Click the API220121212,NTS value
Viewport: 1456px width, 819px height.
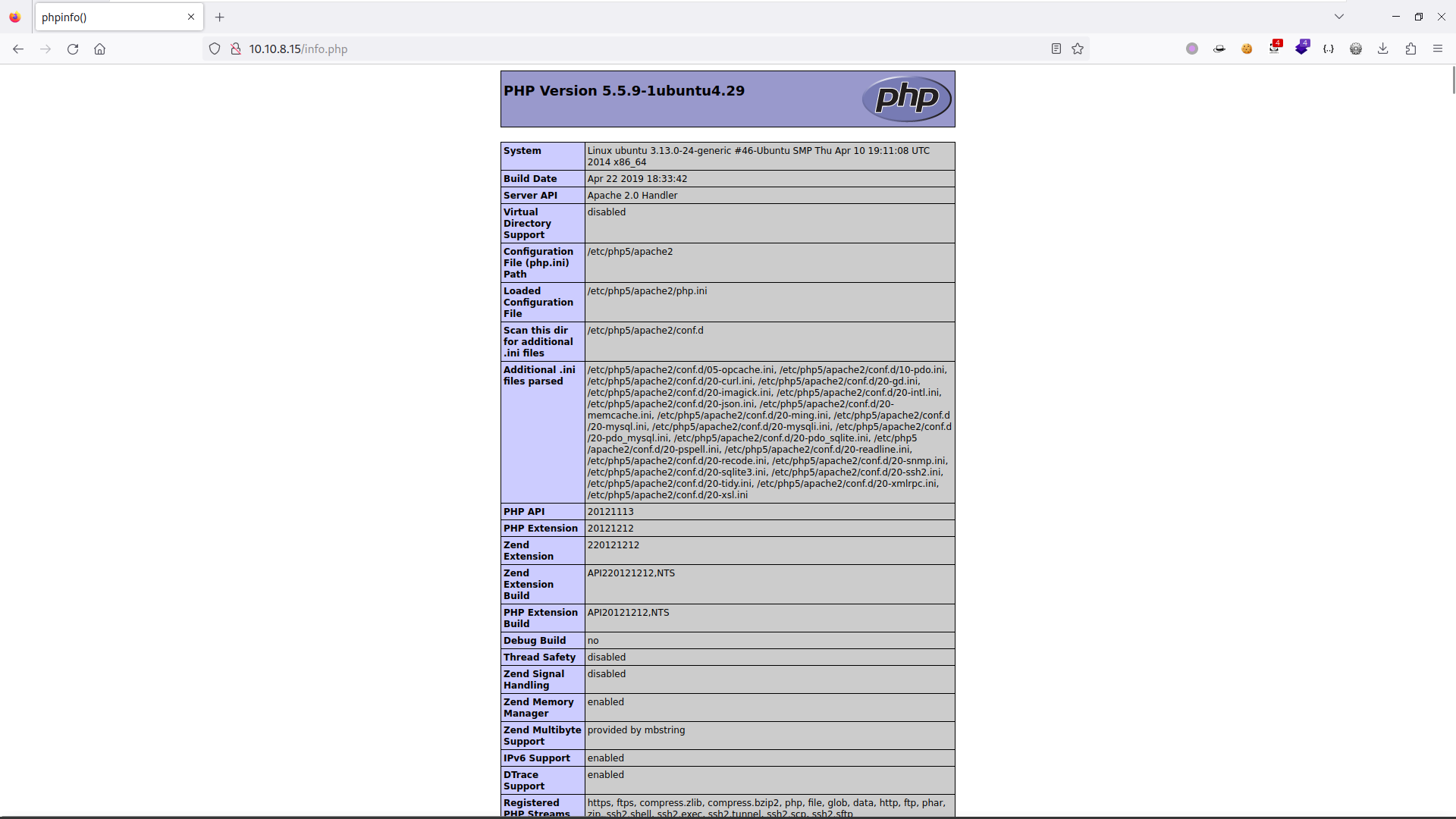[631, 573]
